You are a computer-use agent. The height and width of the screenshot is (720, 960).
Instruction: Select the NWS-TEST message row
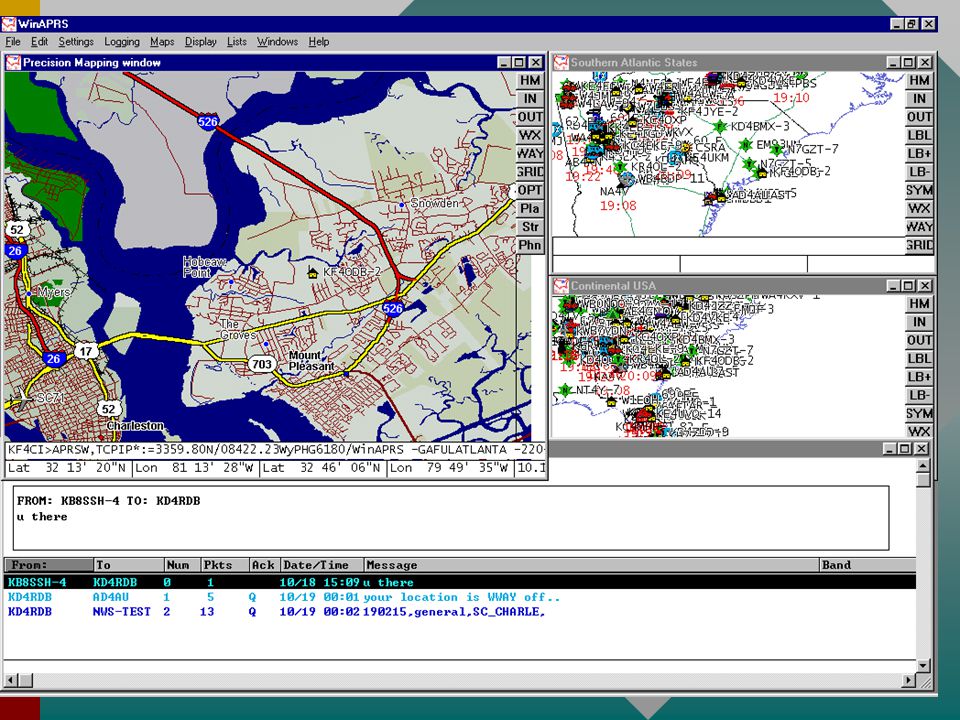[x=460, y=612]
